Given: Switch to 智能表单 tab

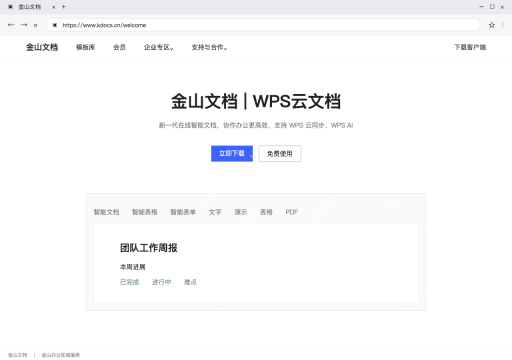Looking at the screenshot, I should pyautogui.click(x=183, y=212).
